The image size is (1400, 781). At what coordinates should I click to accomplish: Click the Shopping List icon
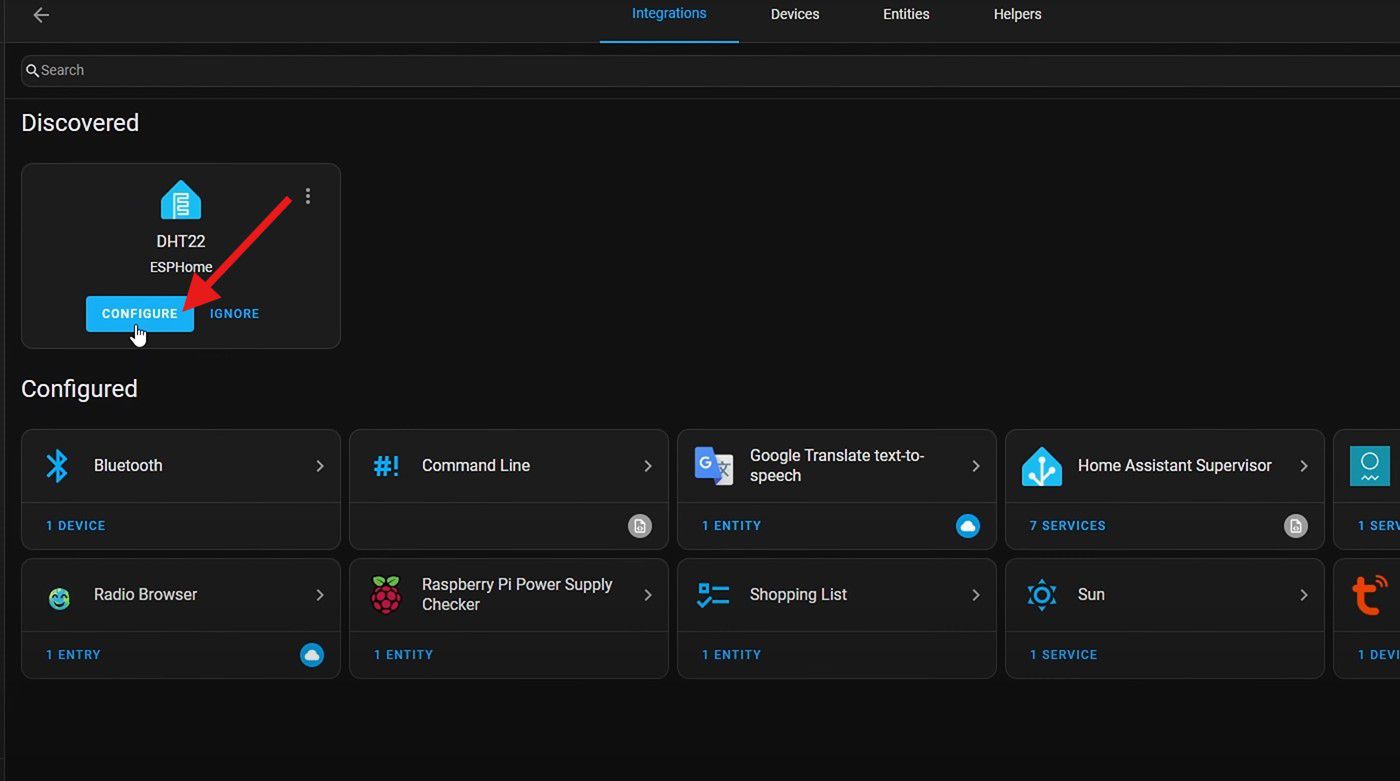point(713,595)
